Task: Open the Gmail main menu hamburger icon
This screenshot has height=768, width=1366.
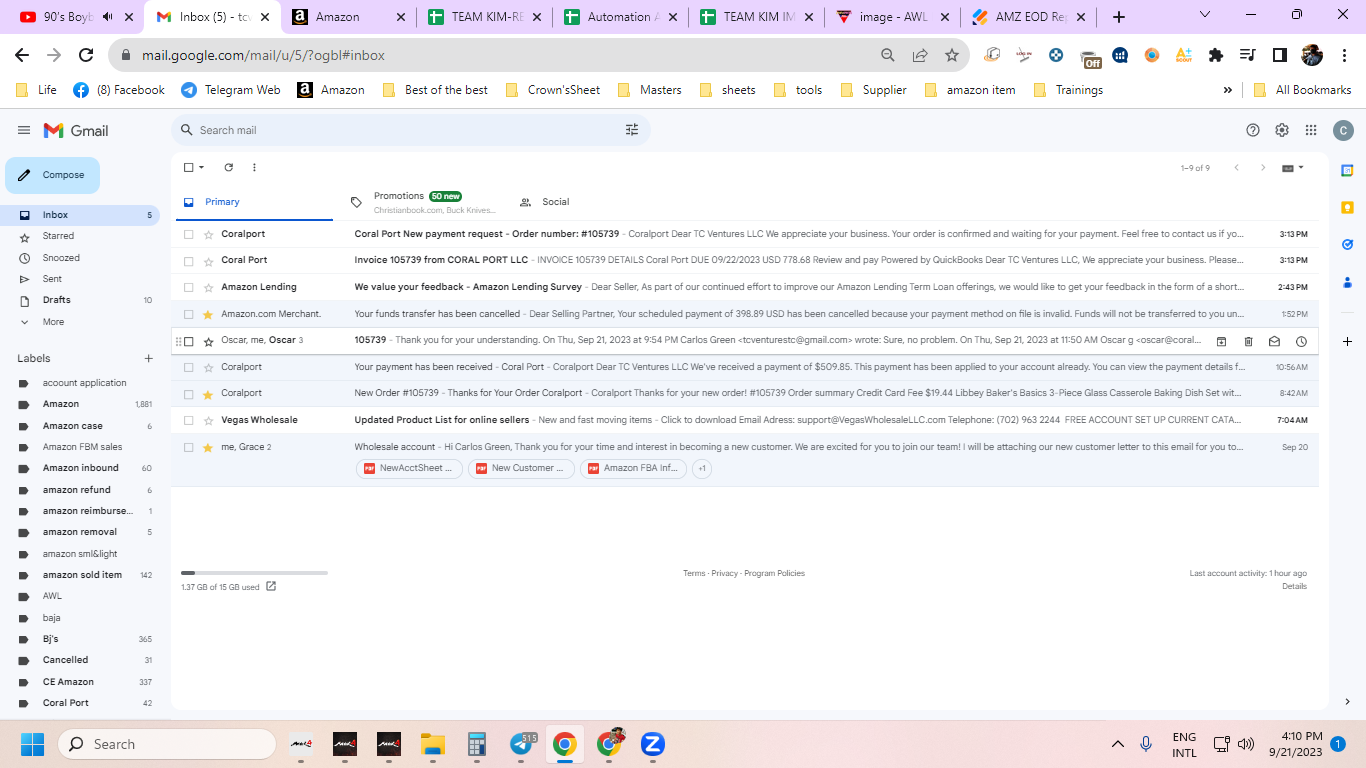Action: coord(24,130)
